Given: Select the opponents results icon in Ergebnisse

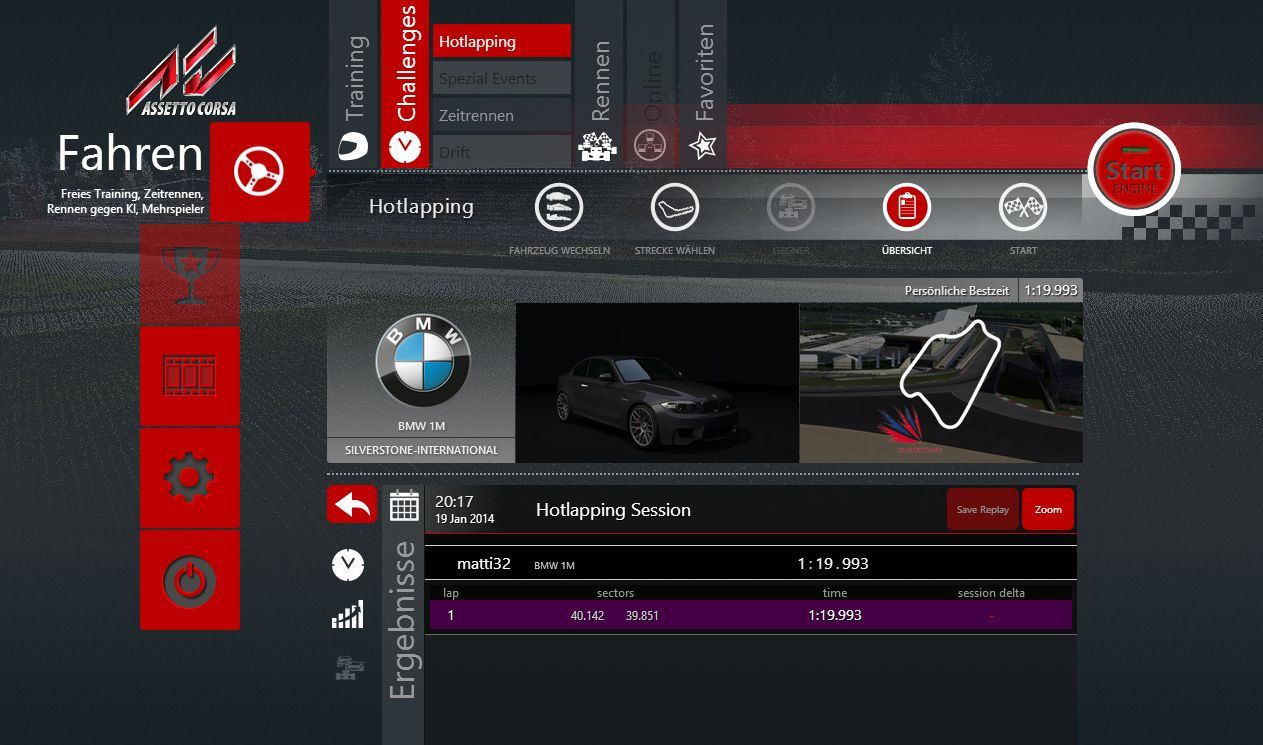Looking at the screenshot, I should [x=349, y=667].
